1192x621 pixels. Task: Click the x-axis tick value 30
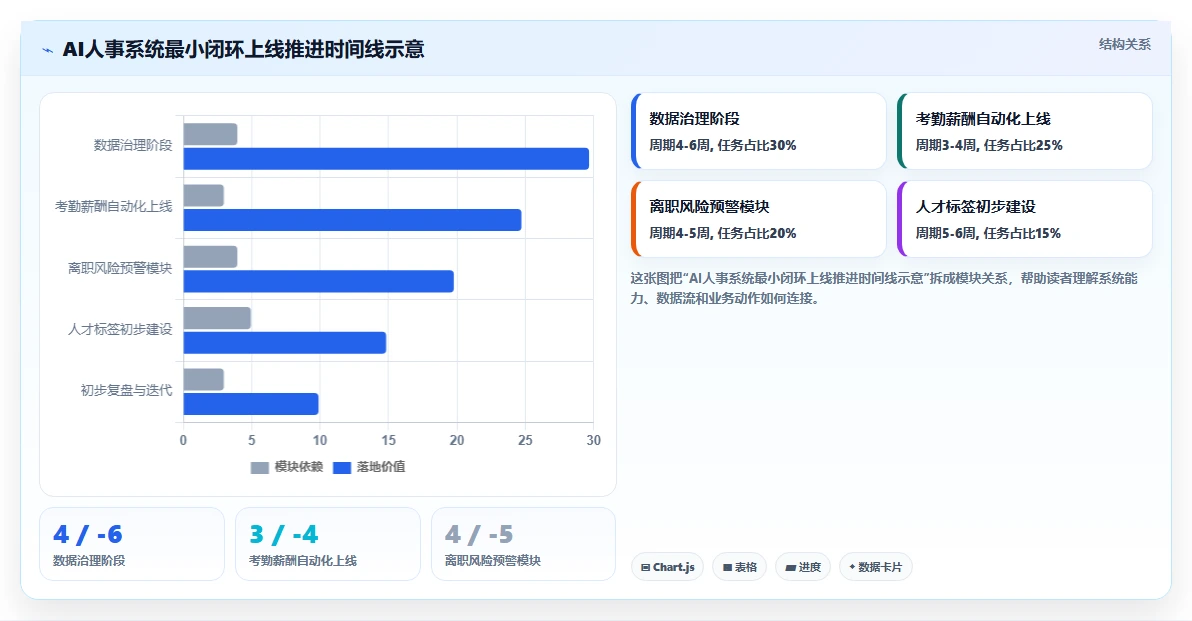click(593, 441)
